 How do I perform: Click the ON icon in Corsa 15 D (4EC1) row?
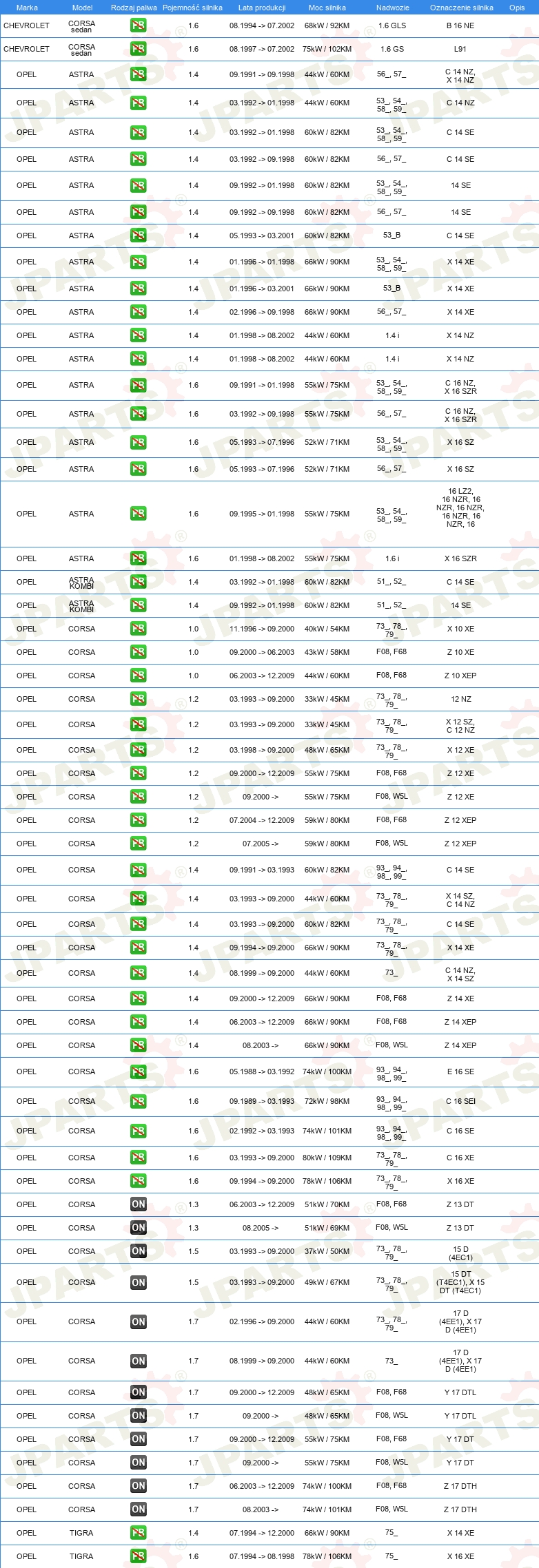[x=138, y=1251]
